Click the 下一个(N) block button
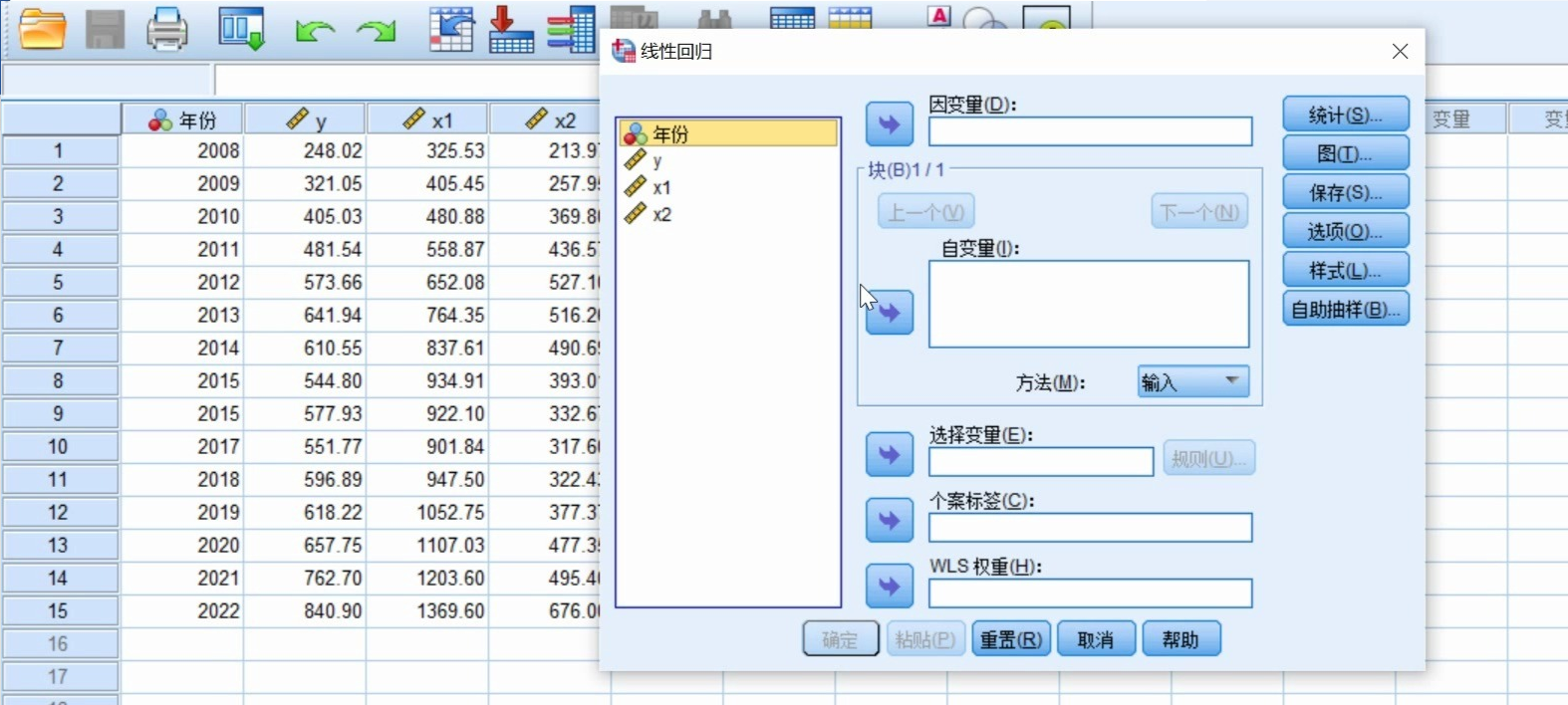1568x705 pixels. (x=1199, y=212)
